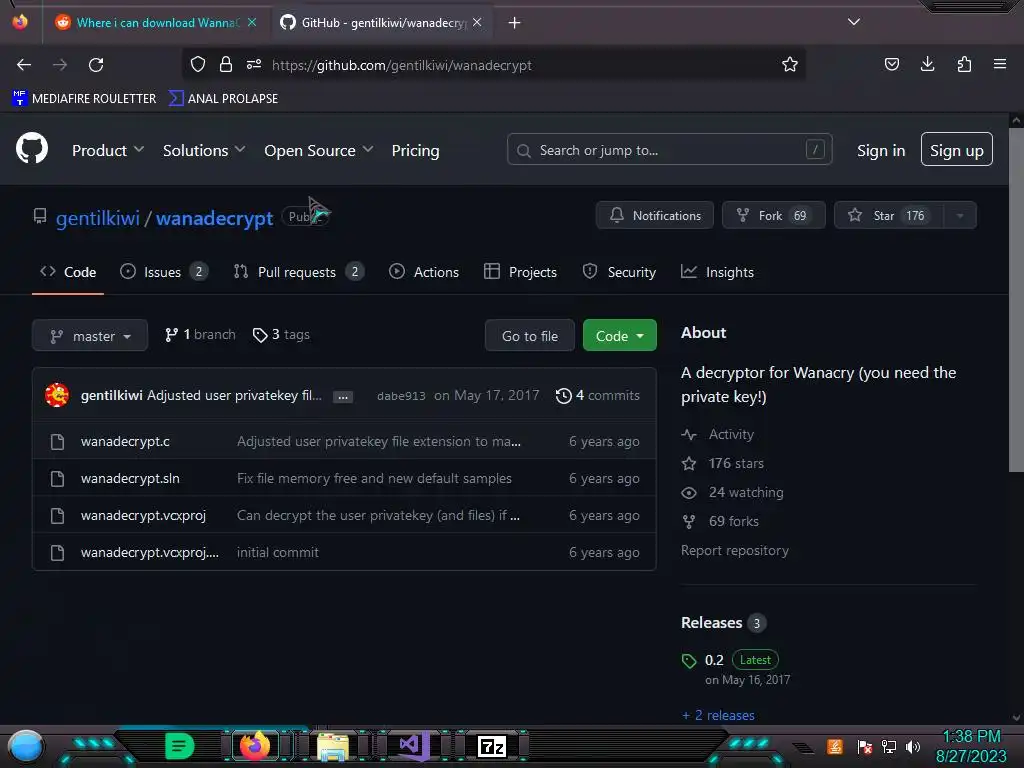Open the Code repository tab
Image resolution: width=1024 pixels, height=768 pixels.
pyautogui.click(x=68, y=272)
